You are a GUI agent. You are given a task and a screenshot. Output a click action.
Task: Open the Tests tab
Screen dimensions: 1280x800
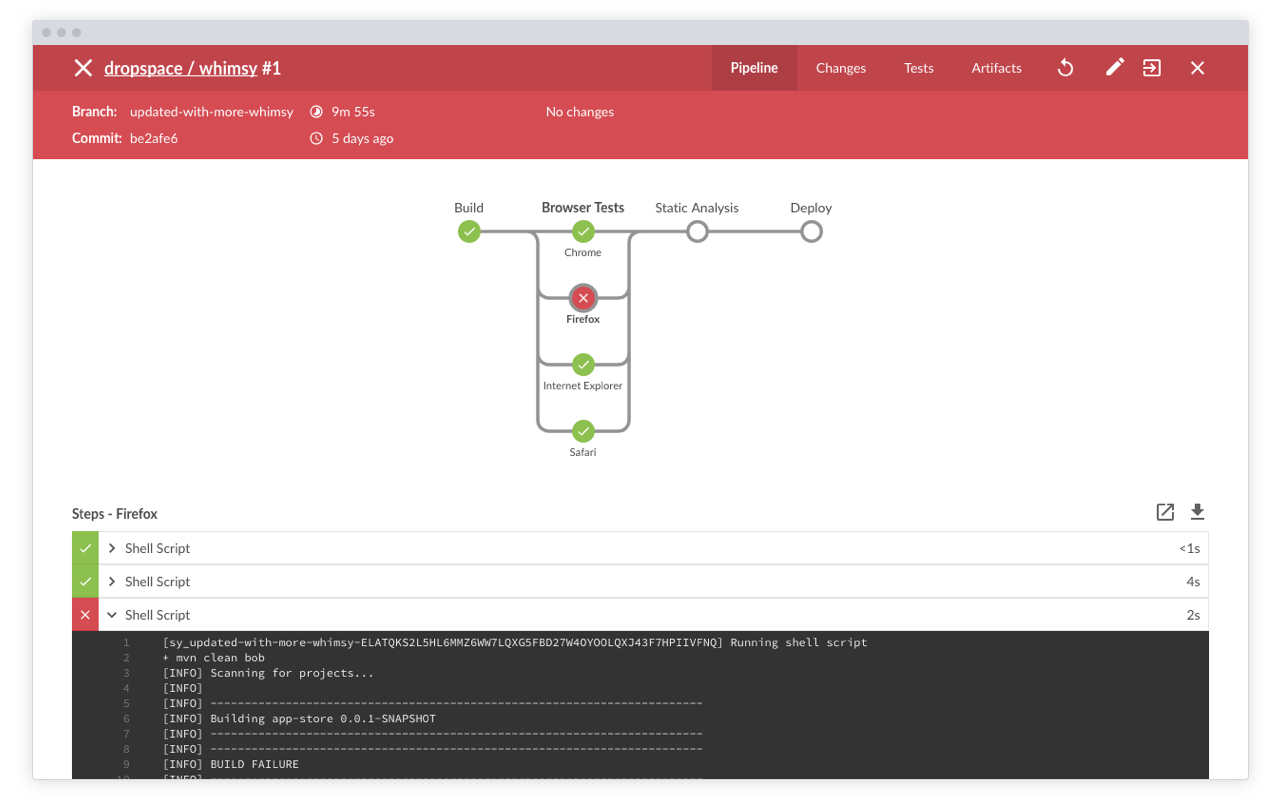[x=918, y=67]
